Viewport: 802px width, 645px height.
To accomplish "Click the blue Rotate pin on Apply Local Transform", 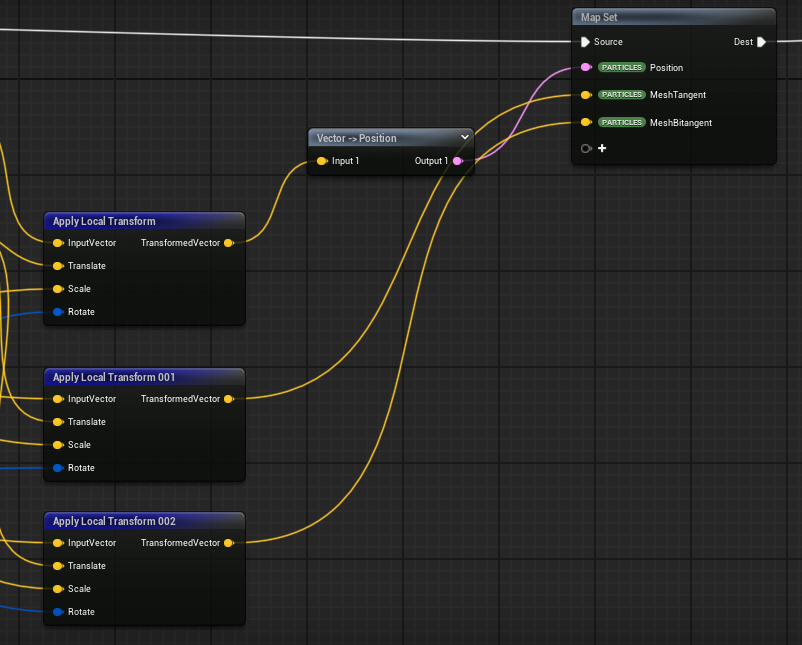I will (58, 312).
